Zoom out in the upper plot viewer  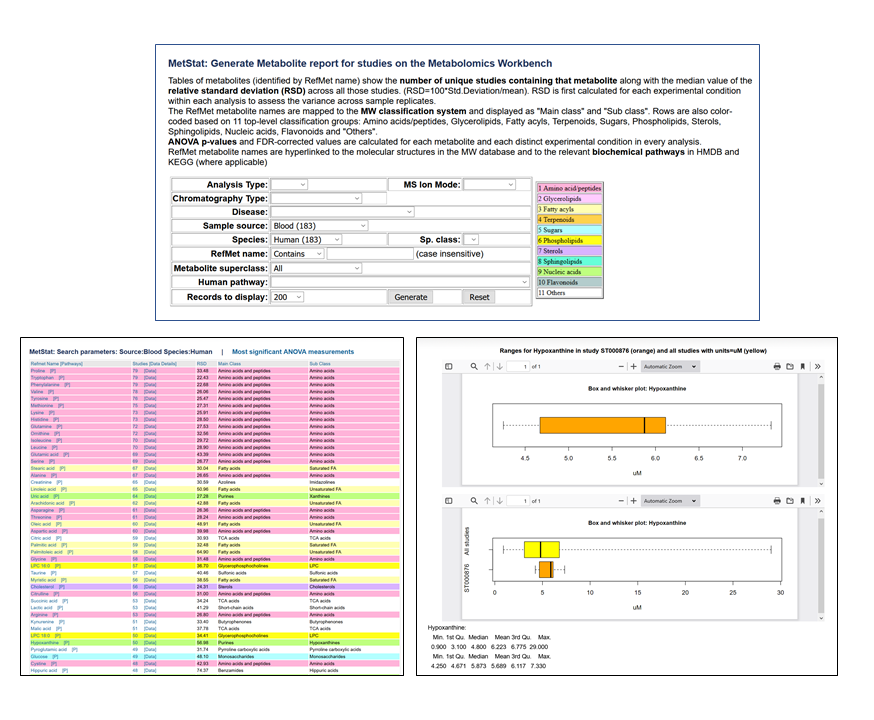tap(621, 367)
